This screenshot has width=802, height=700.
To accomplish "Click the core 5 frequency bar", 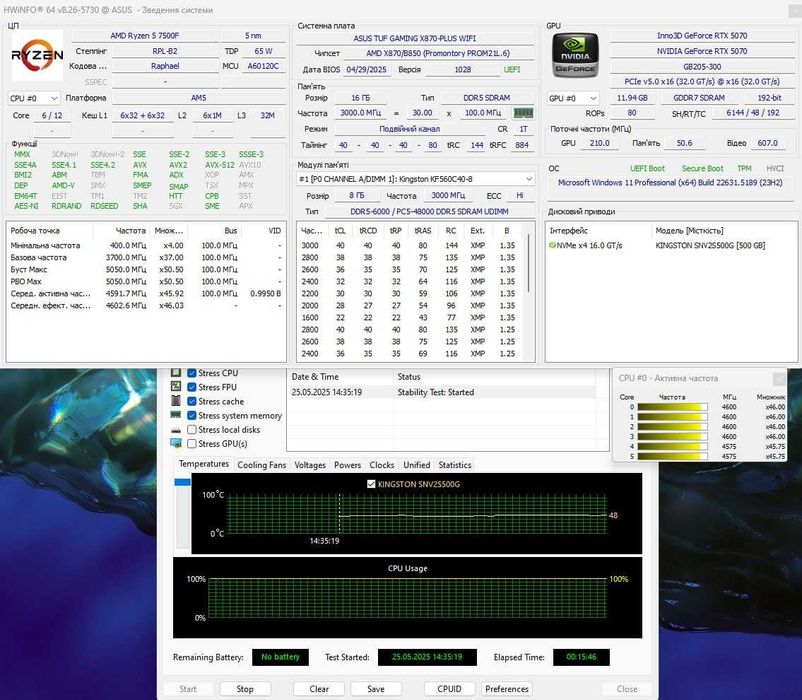I will coord(672,456).
